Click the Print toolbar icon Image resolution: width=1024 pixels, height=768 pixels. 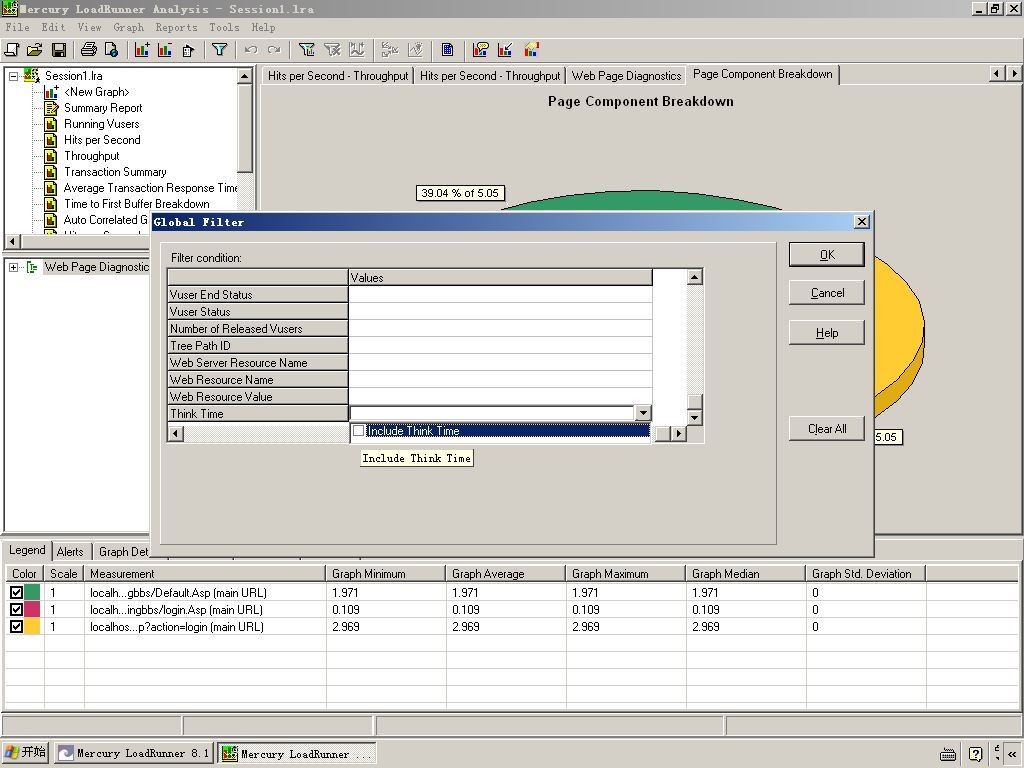pos(88,50)
